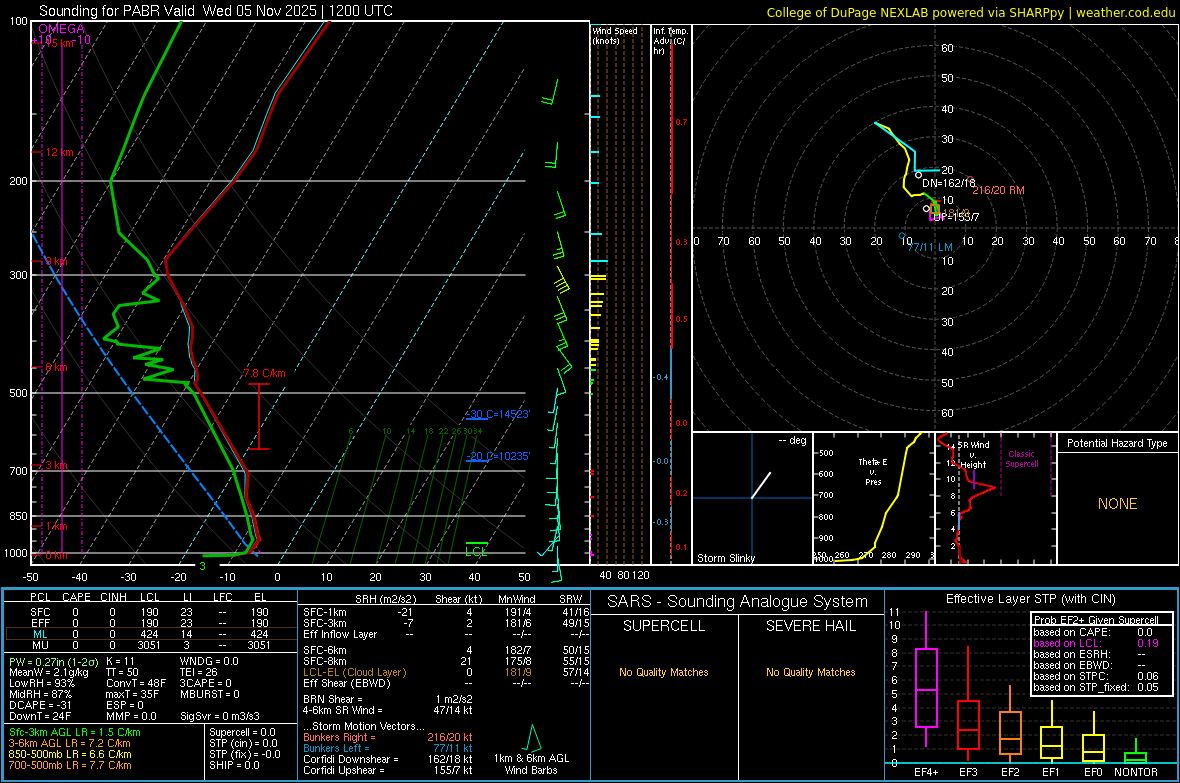Click the '12 km' height marker
The width and height of the screenshot is (1180, 783).
tap(59, 152)
